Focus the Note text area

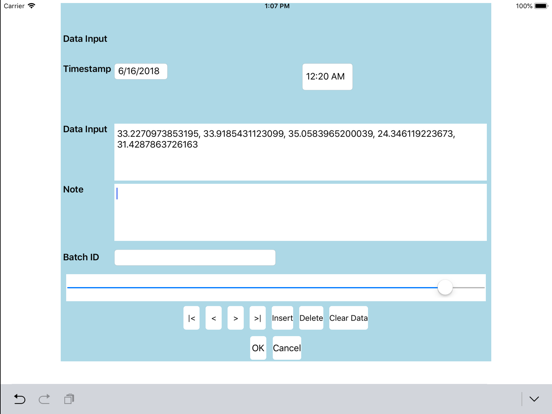pyautogui.click(x=301, y=213)
